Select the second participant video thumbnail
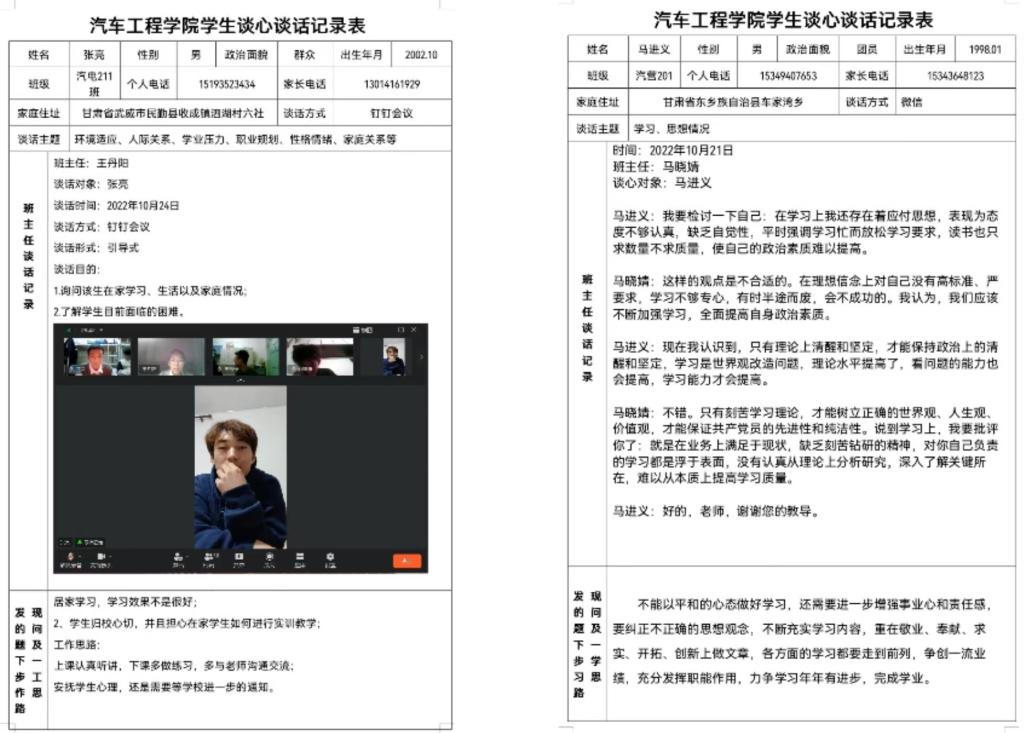The height and width of the screenshot is (733, 1024). 171,357
